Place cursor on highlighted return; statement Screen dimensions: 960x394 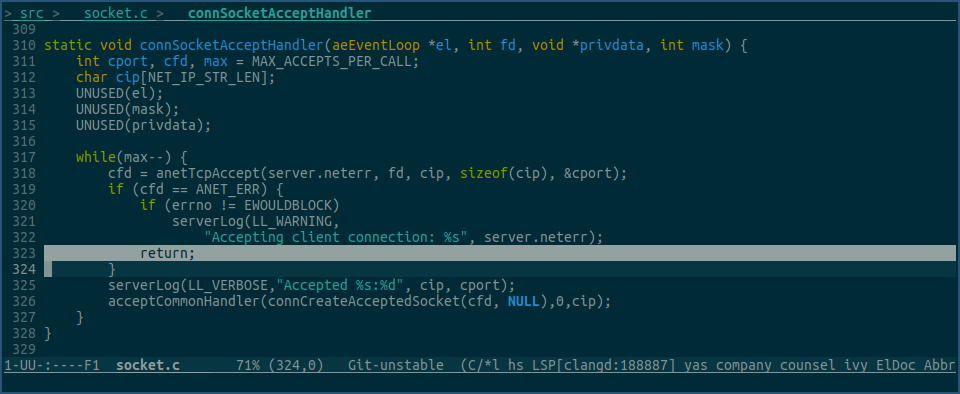click(x=167, y=253)
